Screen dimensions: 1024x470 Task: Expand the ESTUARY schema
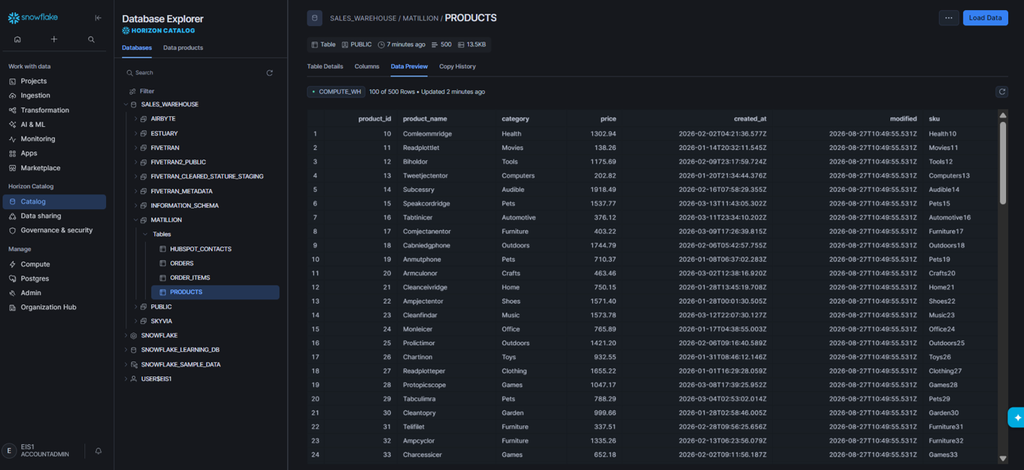(136, 133)
